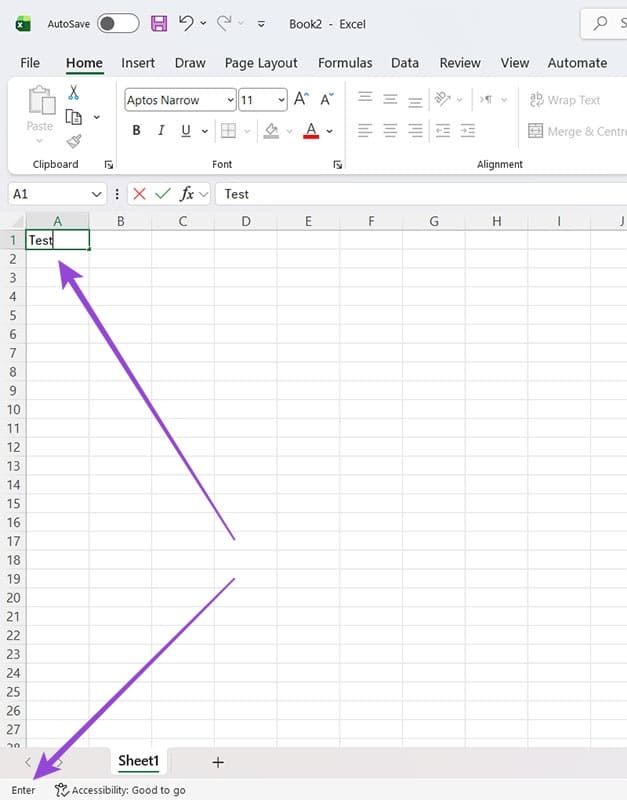The width and height of the screenshot is (627, 800).
Task: Expand the font size dropdown
Action: pyautogui.click(x=281, y=100)
